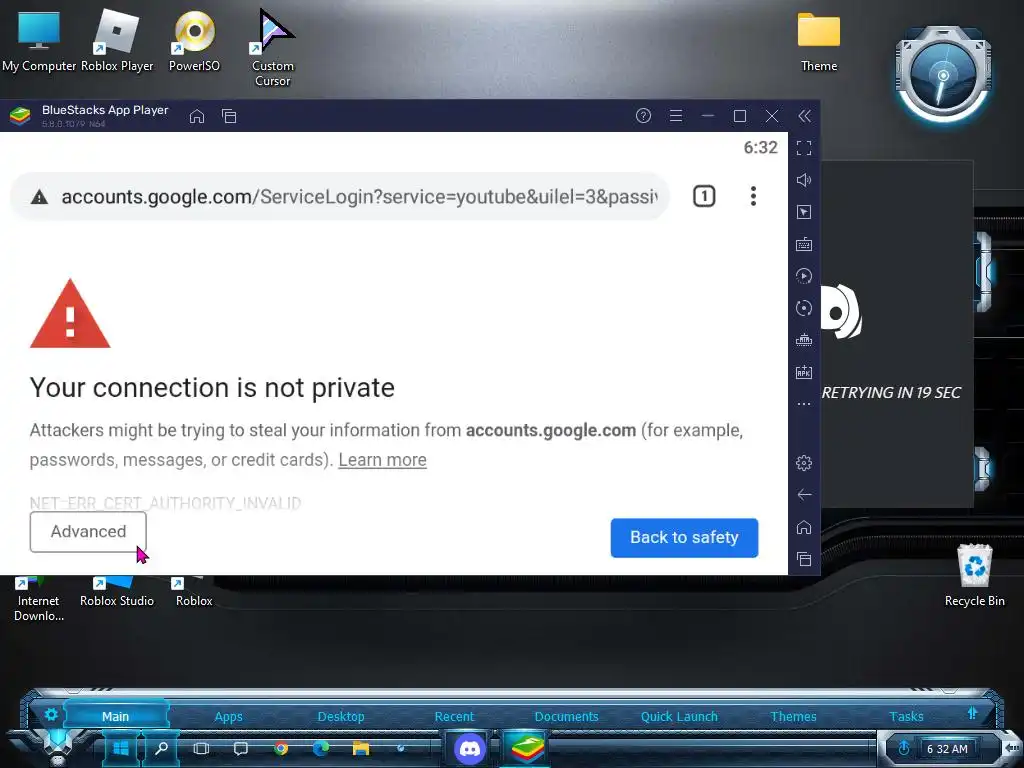Click the Advanced button
Screen dimensions: 1024x768
[x=88, y=532]
